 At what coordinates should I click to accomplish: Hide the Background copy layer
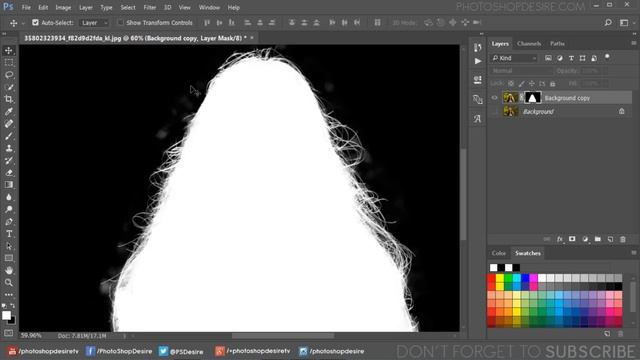494,98
